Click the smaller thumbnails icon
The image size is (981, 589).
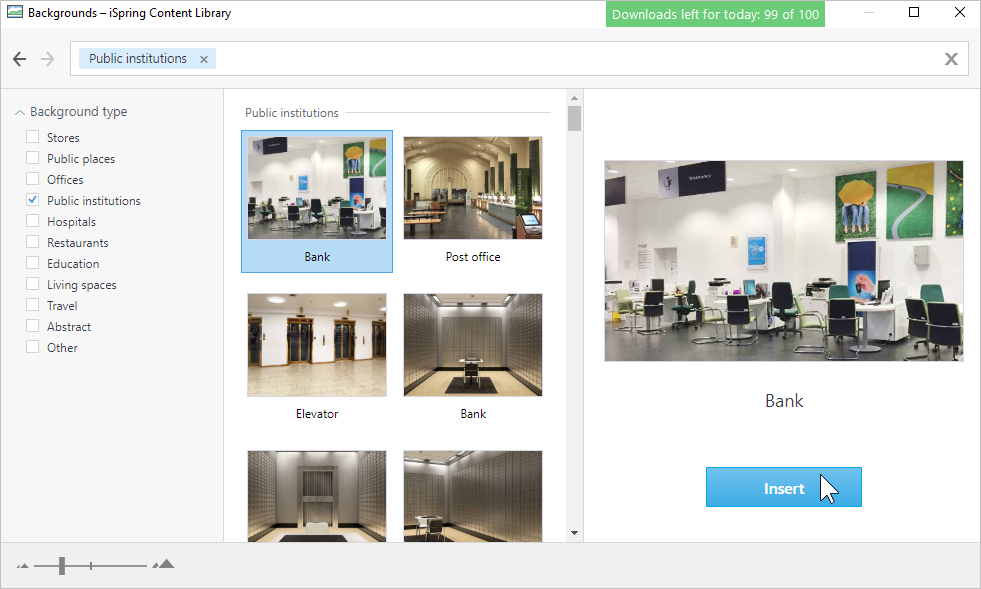click(x=23, y=566)
